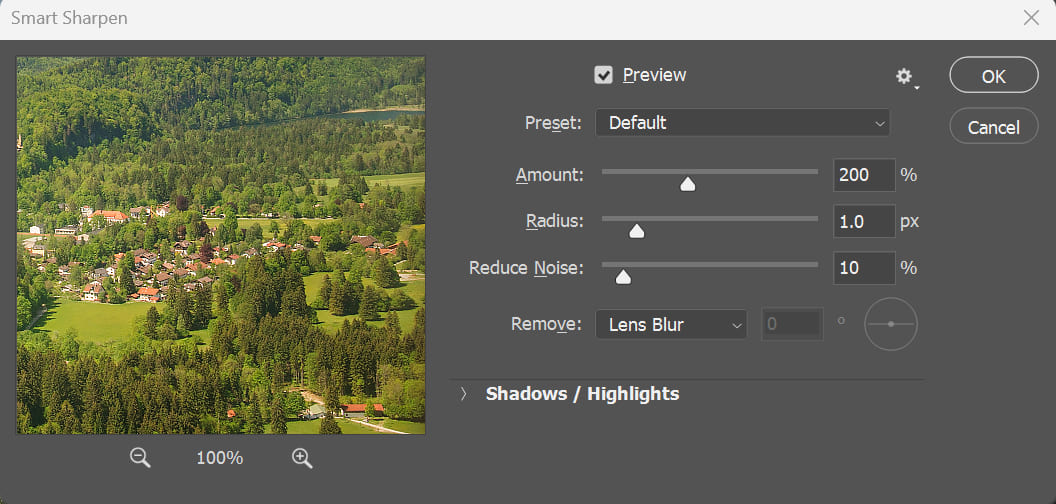Viewport: 1056px width, 504px height.
Task: Click the OK button
Action: pos(993,75)
